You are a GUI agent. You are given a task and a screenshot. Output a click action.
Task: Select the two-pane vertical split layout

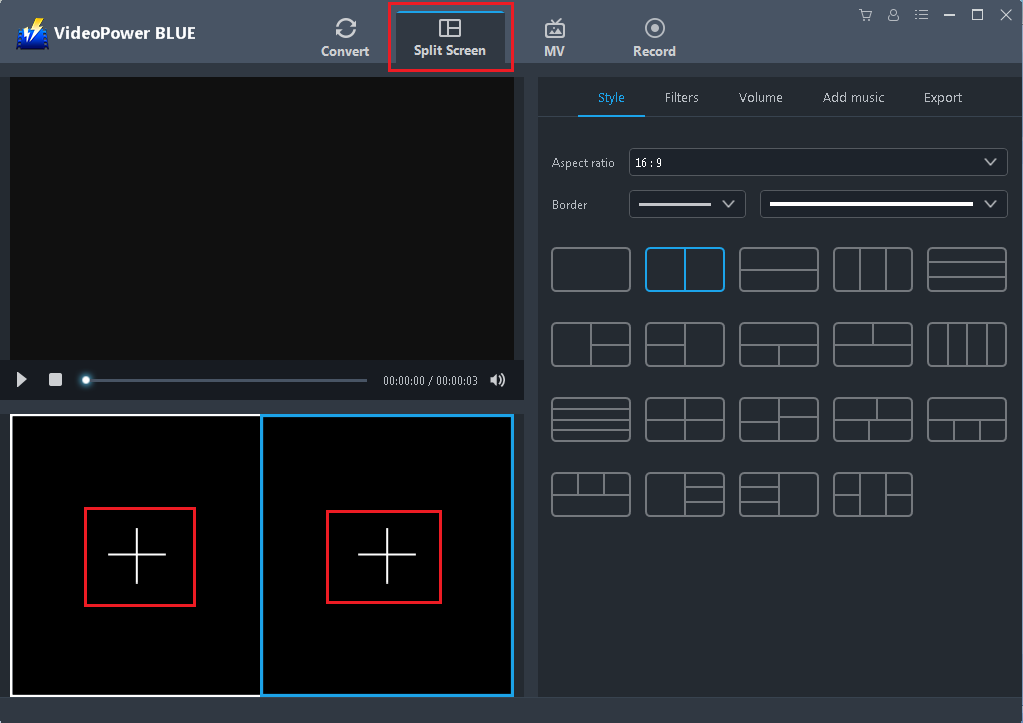point(684,269)
